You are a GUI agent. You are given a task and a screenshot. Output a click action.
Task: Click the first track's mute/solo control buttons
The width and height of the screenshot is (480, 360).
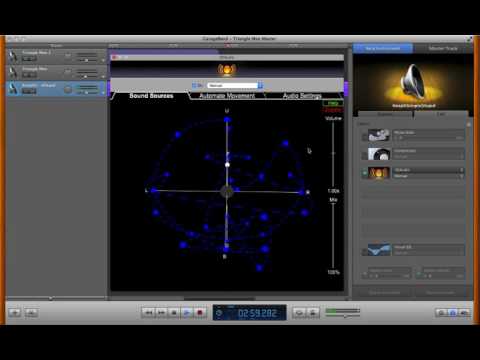point(29,59)
